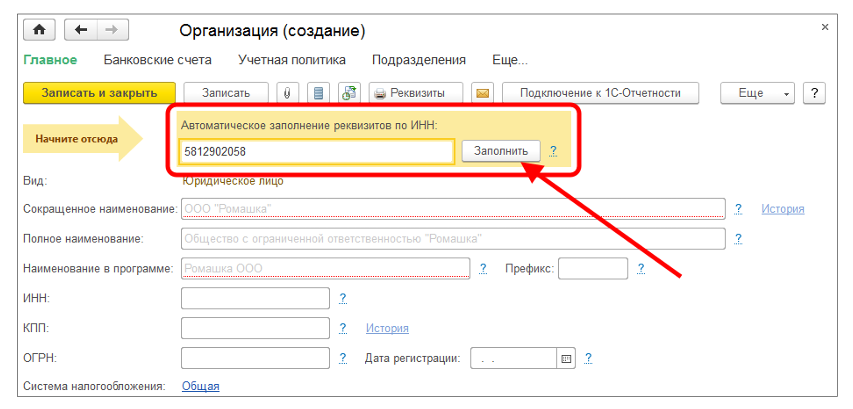Click the Общая tax system link
Image resolution: width=853 pixels, height=409 pixels.
(200, 386)
